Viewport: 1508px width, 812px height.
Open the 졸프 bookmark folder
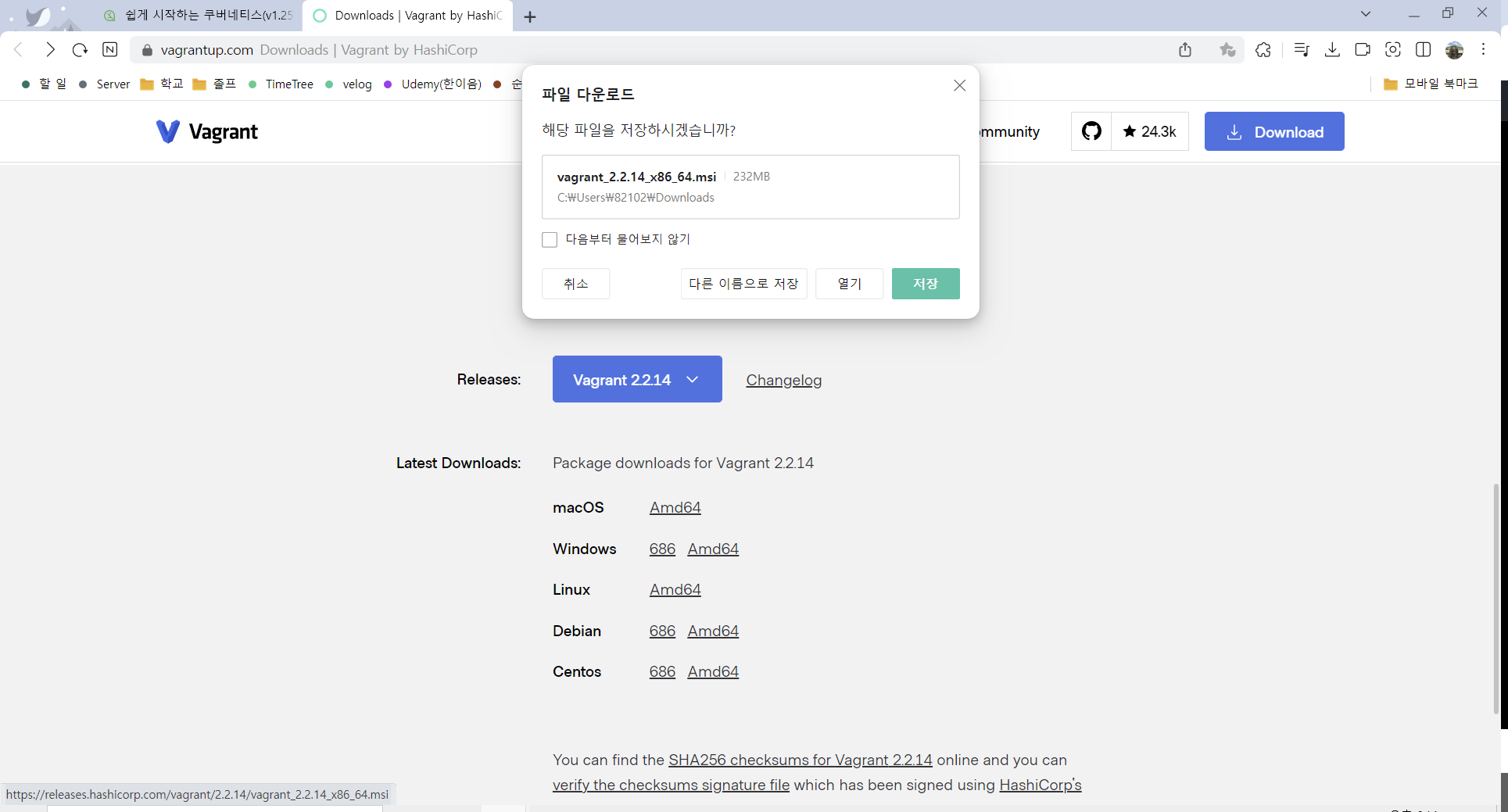point(214,84)
